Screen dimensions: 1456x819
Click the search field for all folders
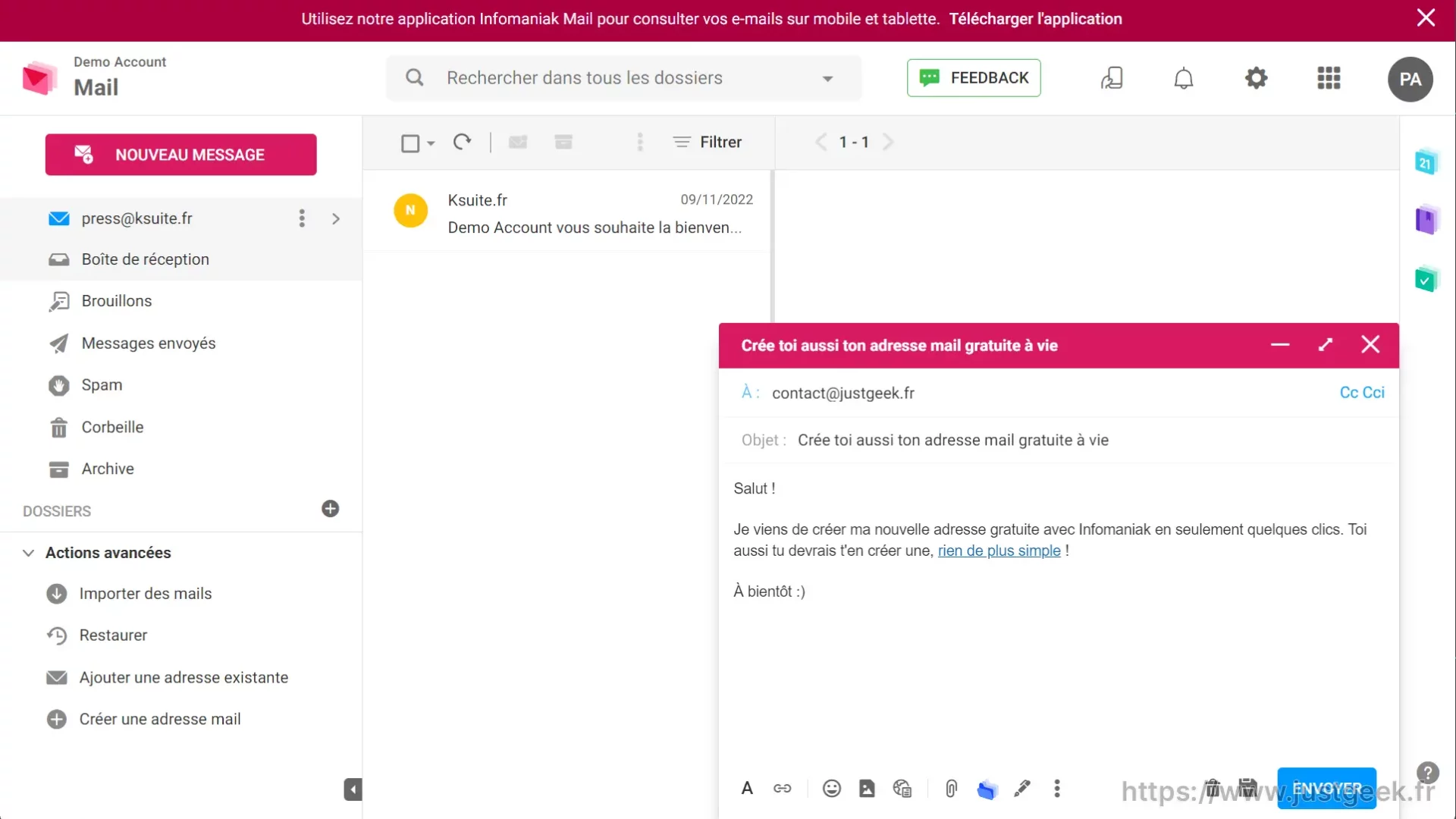click(x=623, y=78)
